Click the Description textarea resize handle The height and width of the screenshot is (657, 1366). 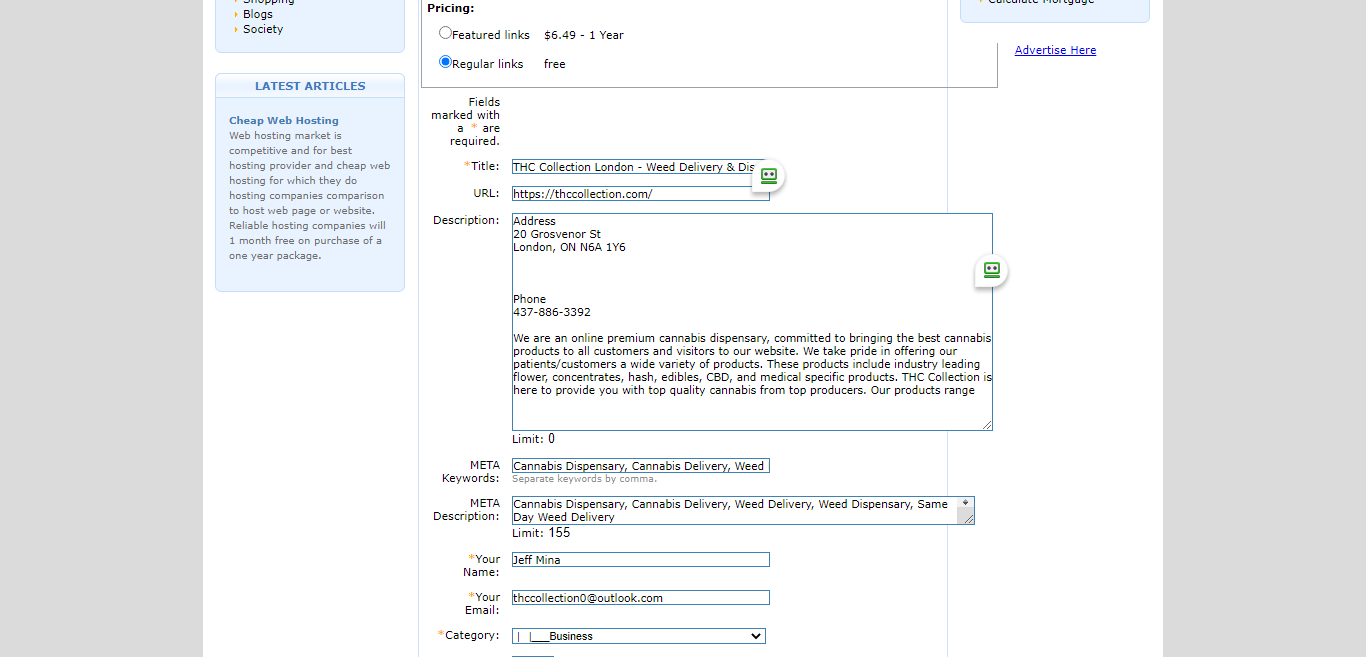(x=986, y=424)
